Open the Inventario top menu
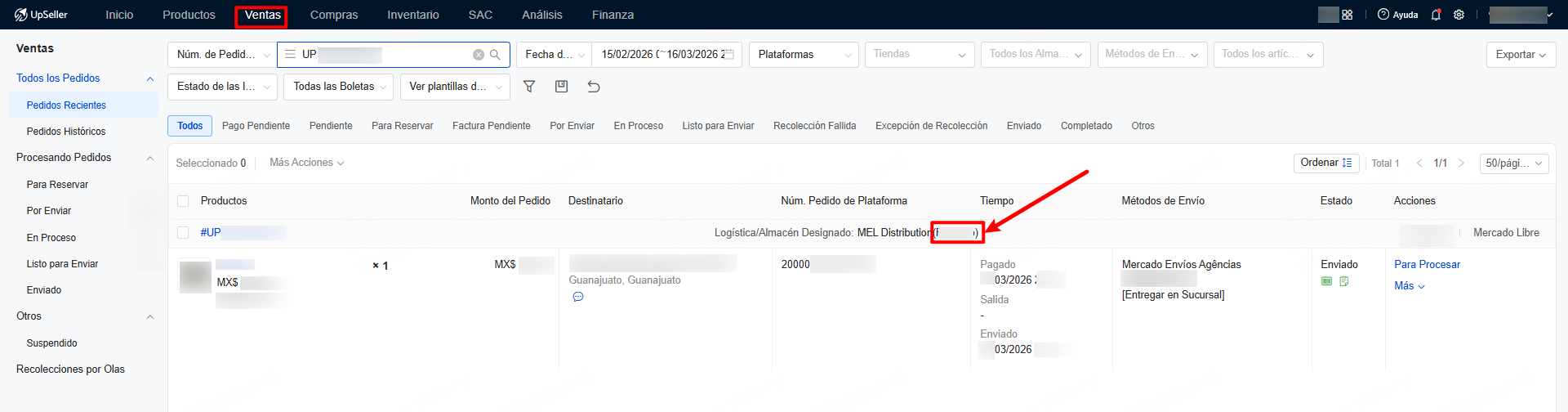Screen dimensions: 1568x412 pos(412,15)
